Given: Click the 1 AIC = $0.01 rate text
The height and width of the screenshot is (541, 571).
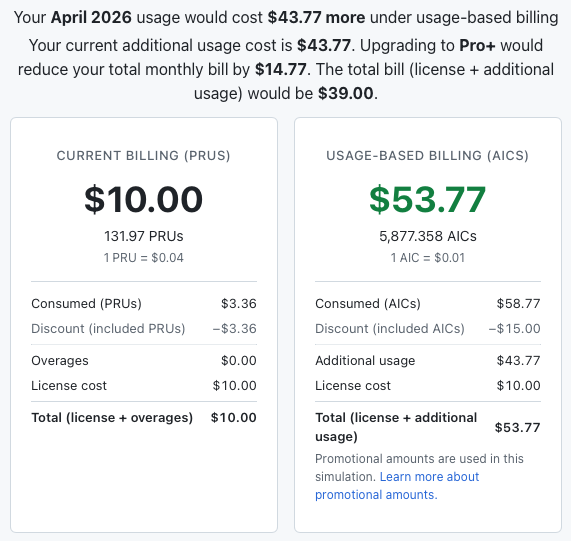Looking at the screenshot, I should 428,258.
